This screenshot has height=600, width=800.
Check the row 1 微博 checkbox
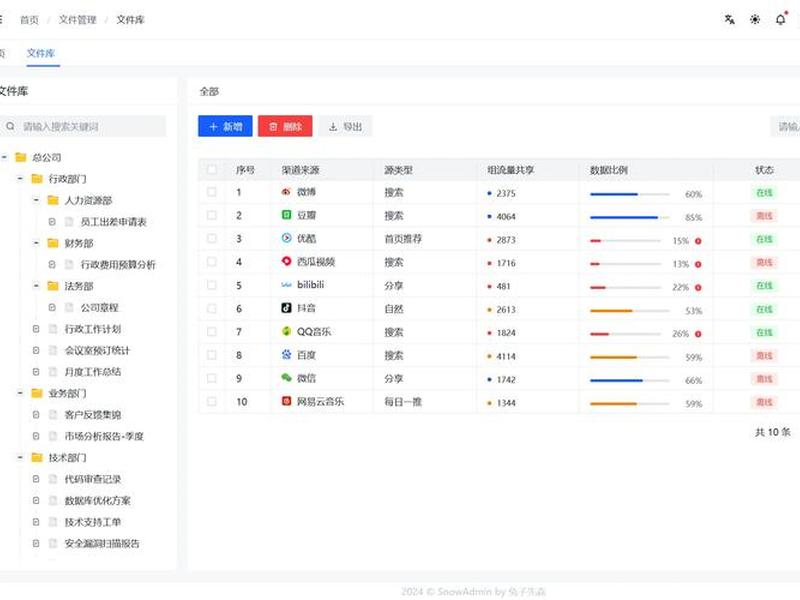click(x=212, y=192)
